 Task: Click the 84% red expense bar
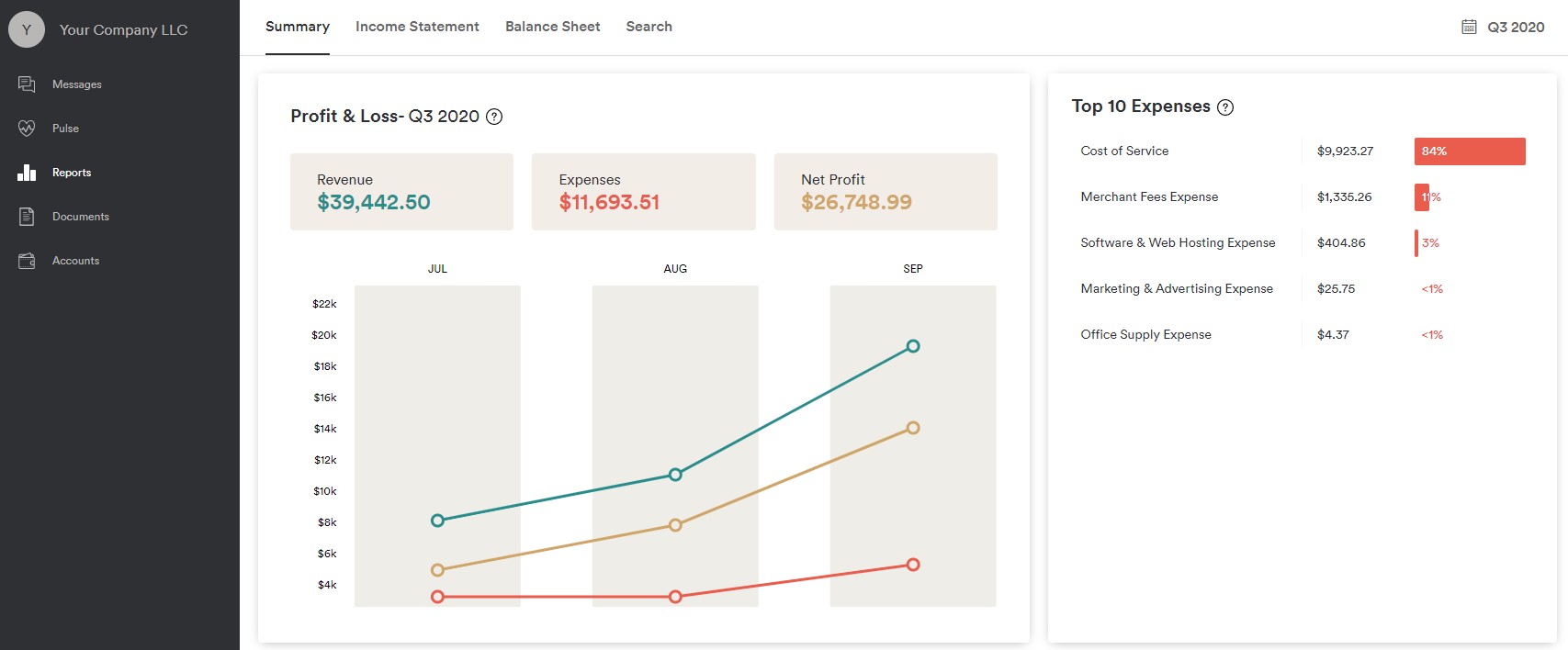coord(1469,151)
